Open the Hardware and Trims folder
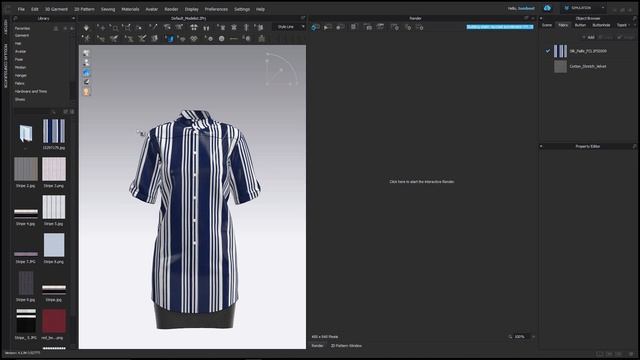 point(31,91)
